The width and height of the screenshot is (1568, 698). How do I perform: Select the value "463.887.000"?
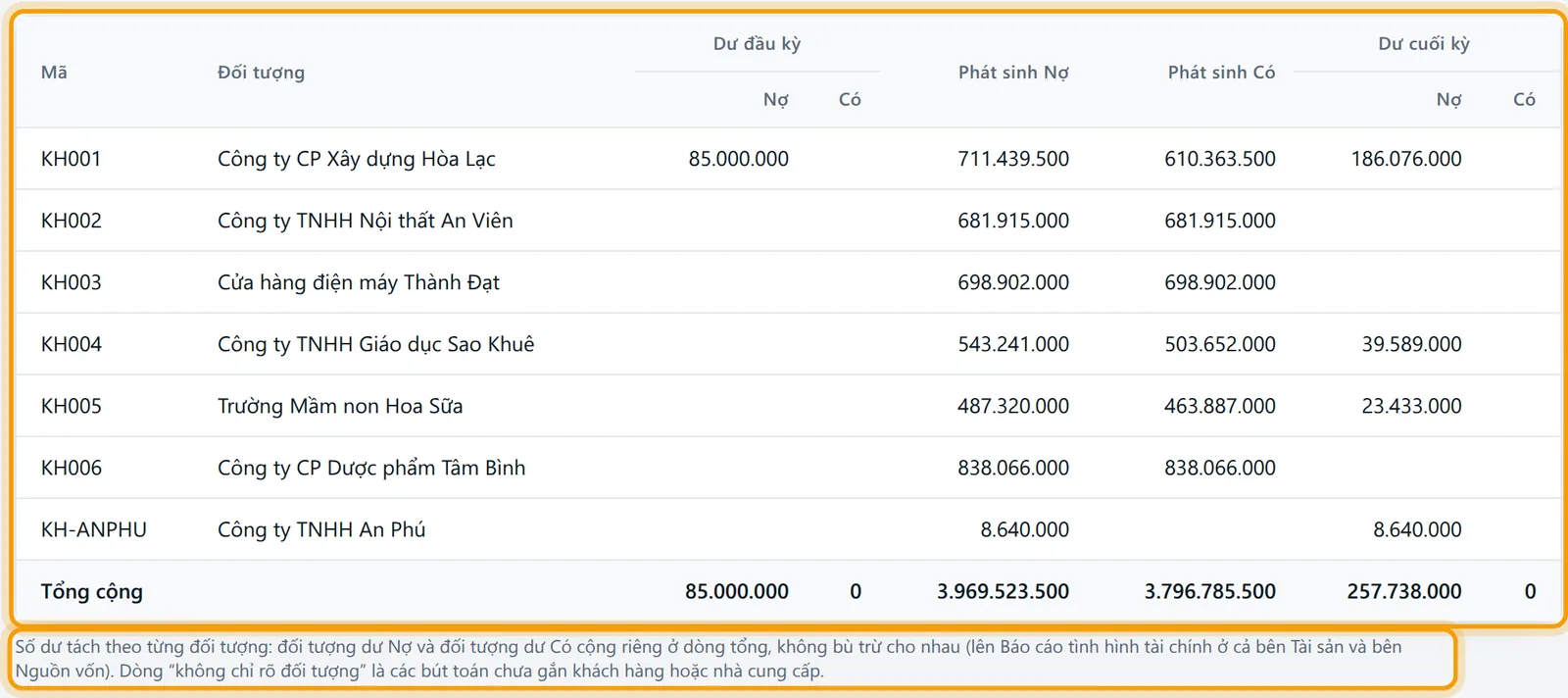coord(1220,406)
